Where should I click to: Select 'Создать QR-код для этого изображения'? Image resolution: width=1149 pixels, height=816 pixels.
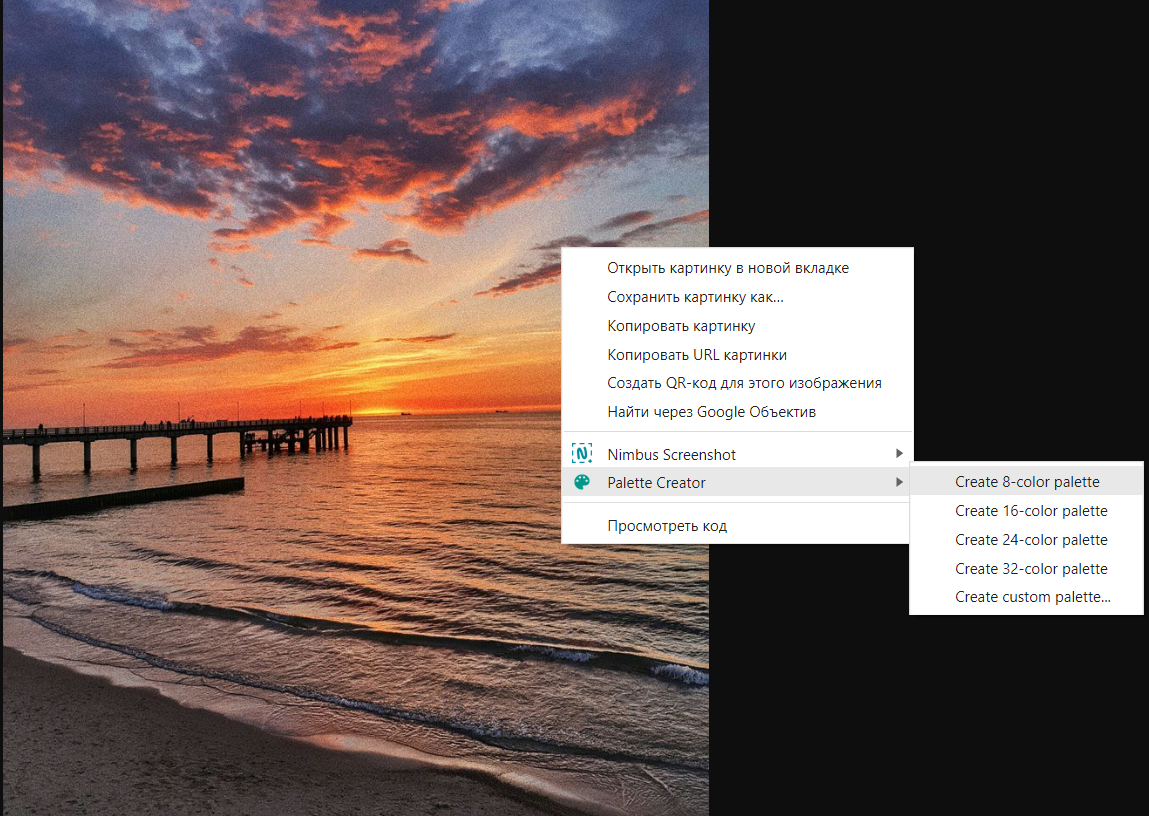click(744, 383)
